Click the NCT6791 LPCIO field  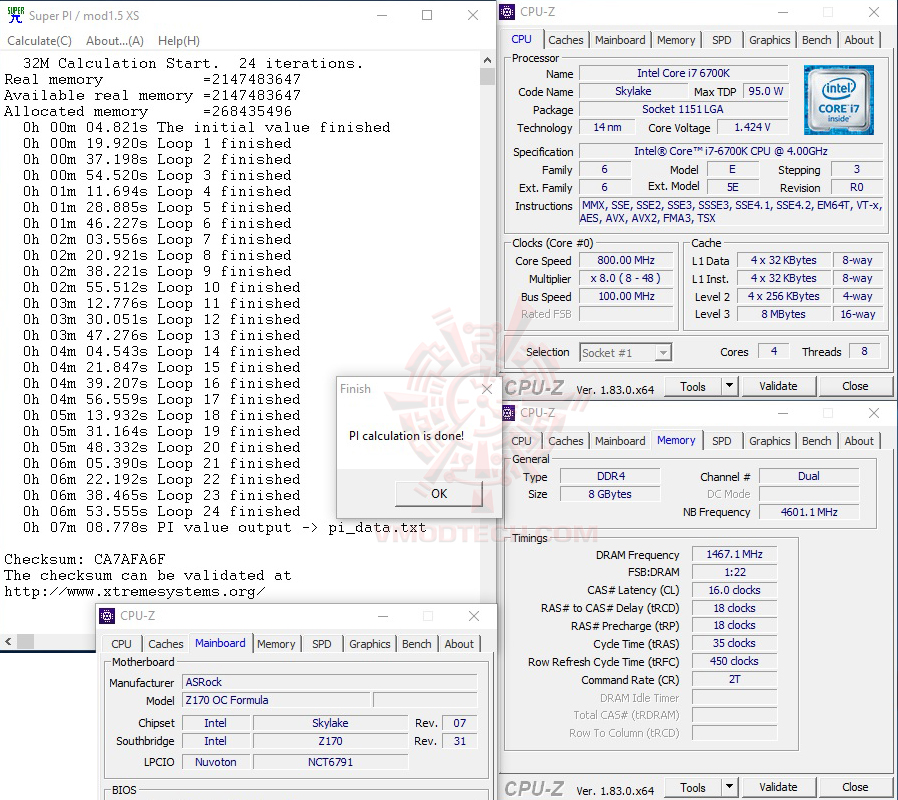click(x=330, y=762)
